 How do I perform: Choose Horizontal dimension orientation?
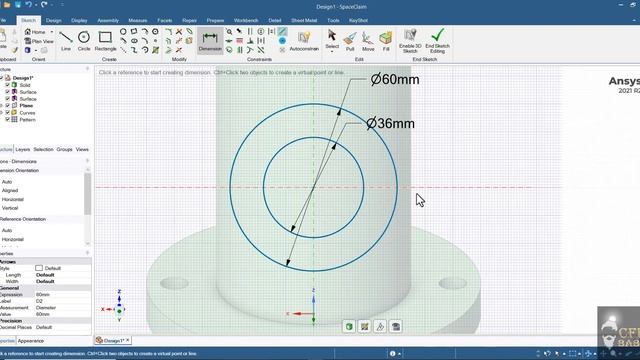[13, 200]
